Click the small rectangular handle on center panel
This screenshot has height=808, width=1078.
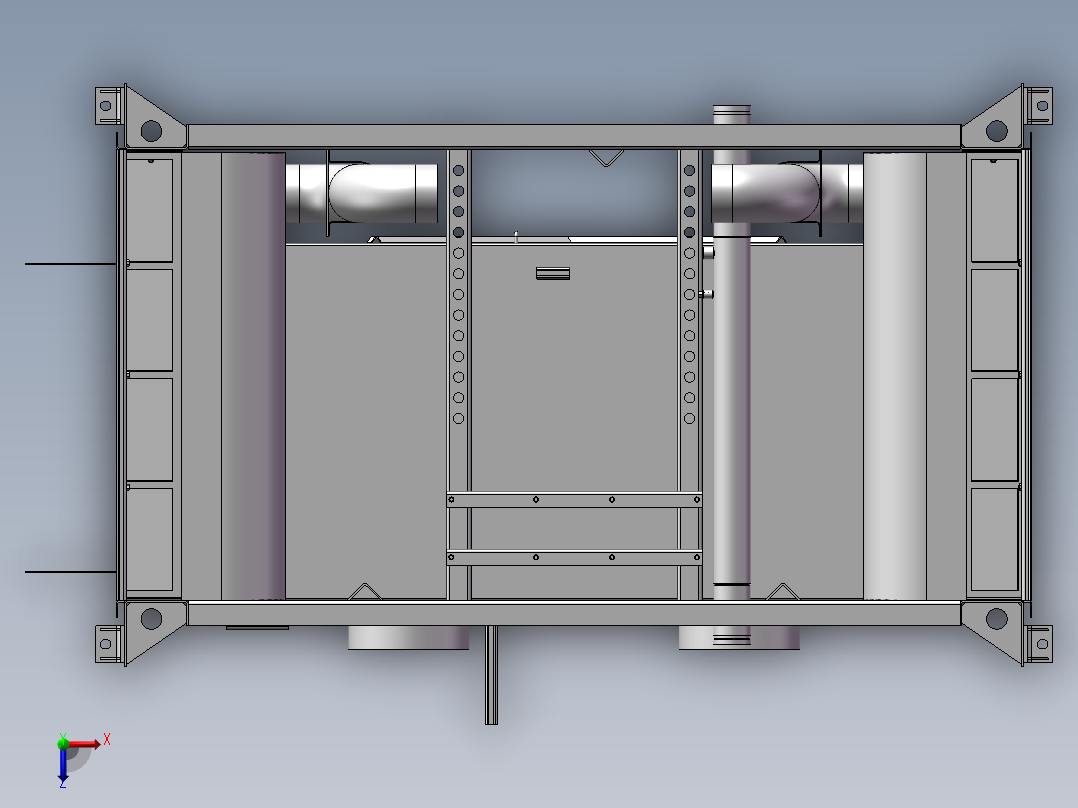pyautogui.click(x=553, y=271)
